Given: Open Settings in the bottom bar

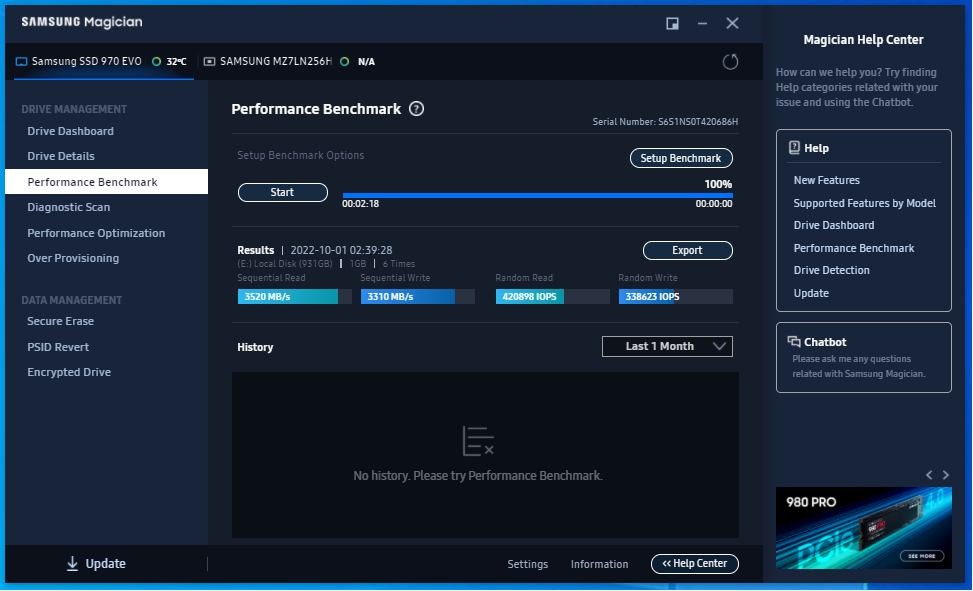Looking at the screenshot, I should [527, 564].
